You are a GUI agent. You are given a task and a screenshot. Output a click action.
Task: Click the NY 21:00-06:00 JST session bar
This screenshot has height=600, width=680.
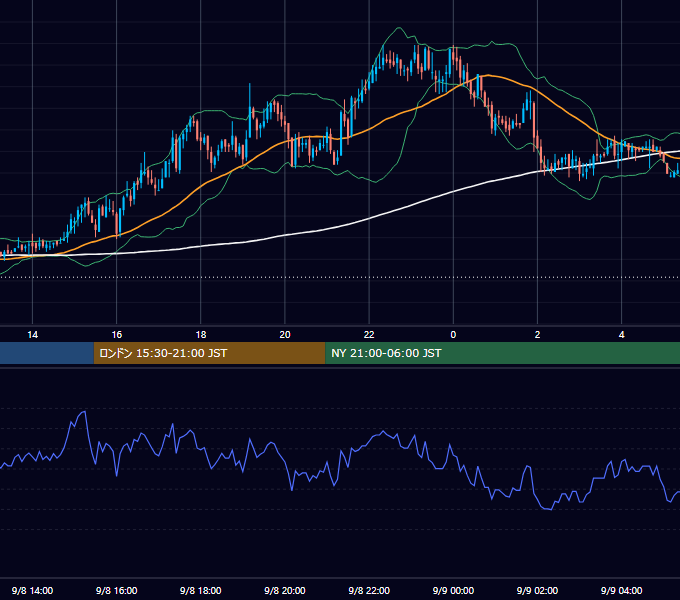click(x=503, y=353)
